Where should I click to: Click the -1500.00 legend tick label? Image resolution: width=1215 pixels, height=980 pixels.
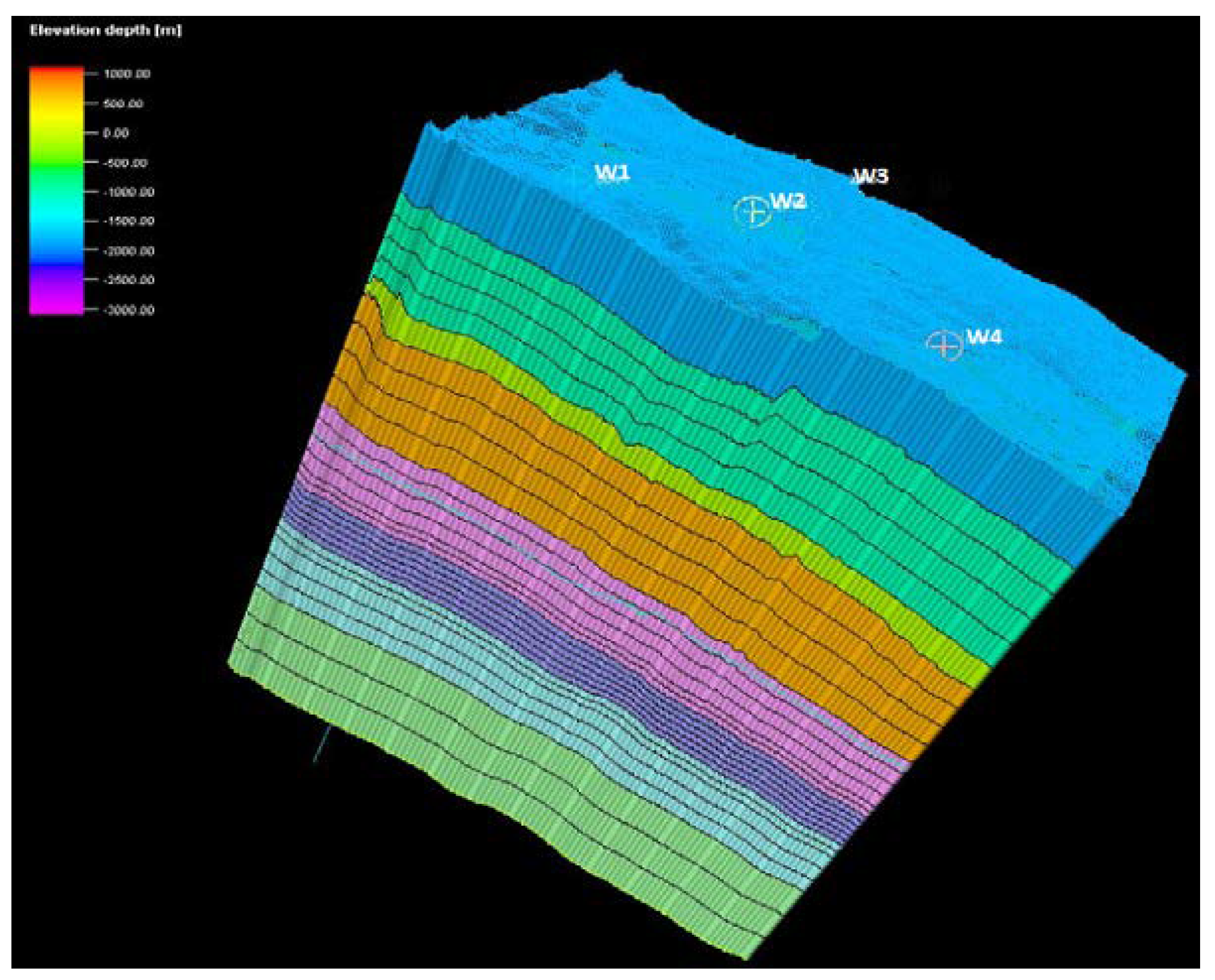[129, 221]
